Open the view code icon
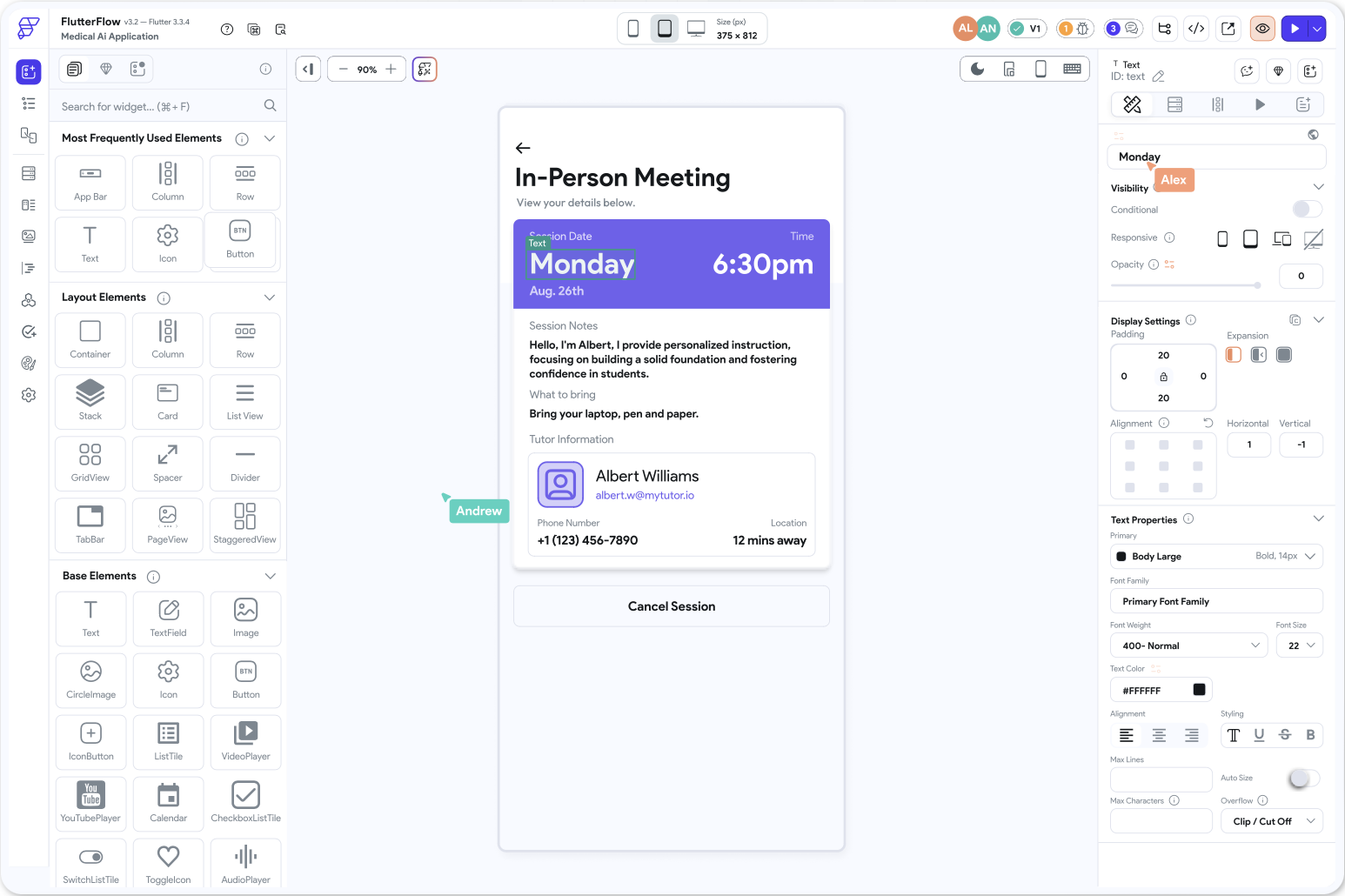1345x896 pixels. [x=1196, y=29]
